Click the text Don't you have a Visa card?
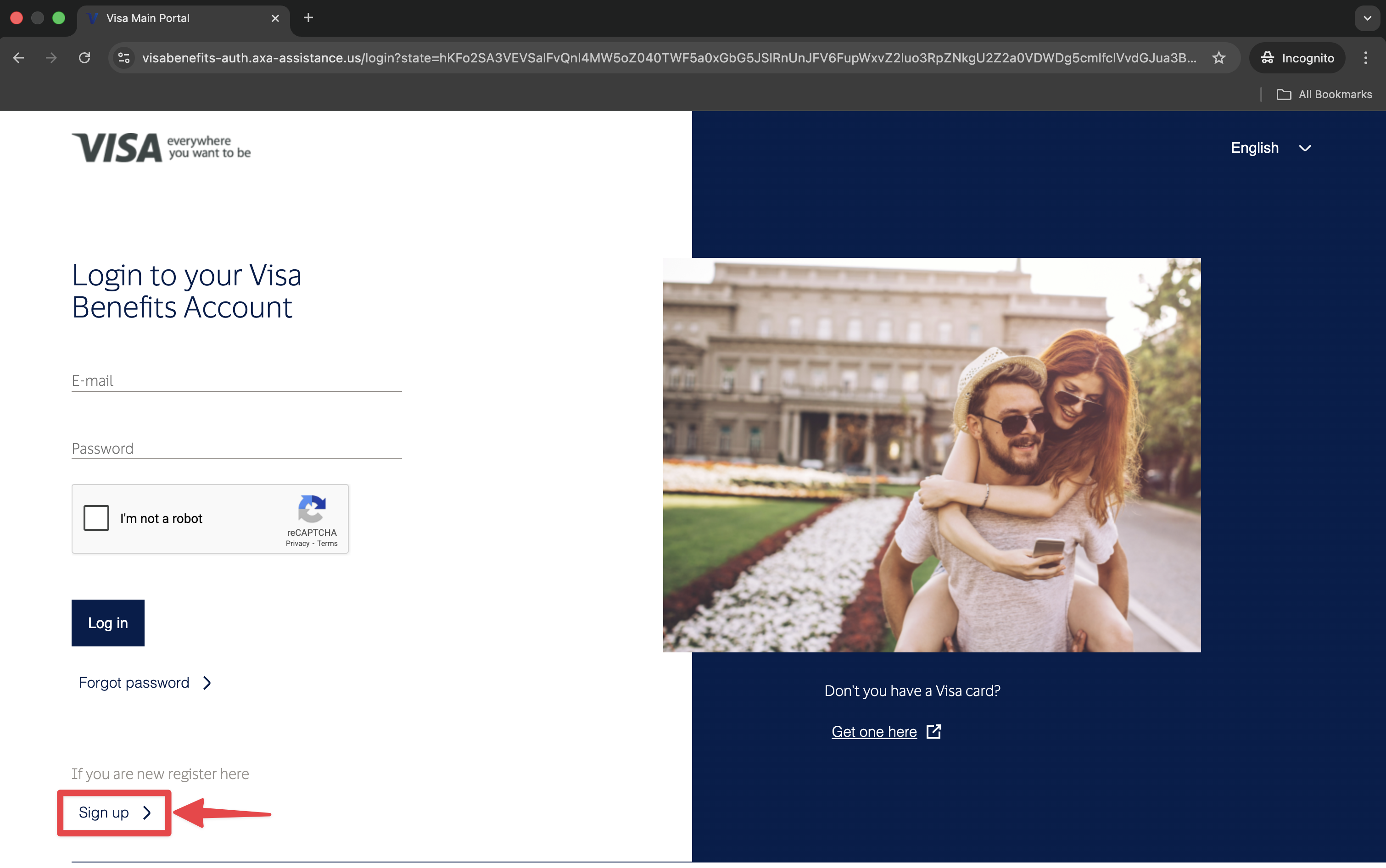This screenshot has height=868, width=1386. pos(912,690)
